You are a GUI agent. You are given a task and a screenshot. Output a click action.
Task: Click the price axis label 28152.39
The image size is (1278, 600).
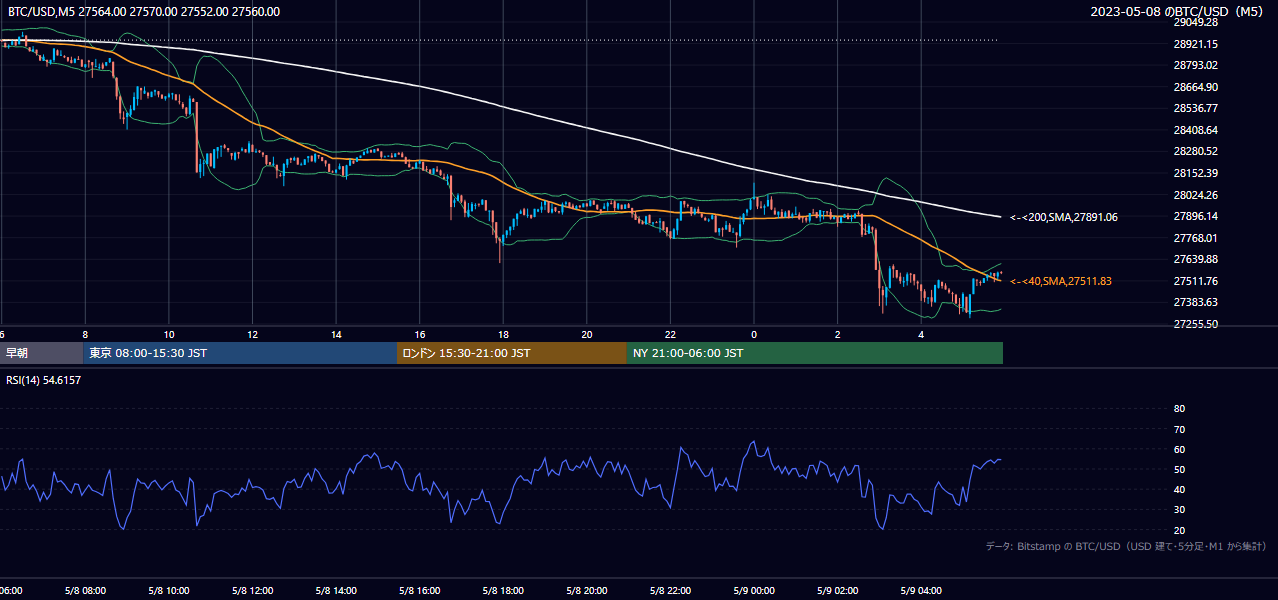1195,173
